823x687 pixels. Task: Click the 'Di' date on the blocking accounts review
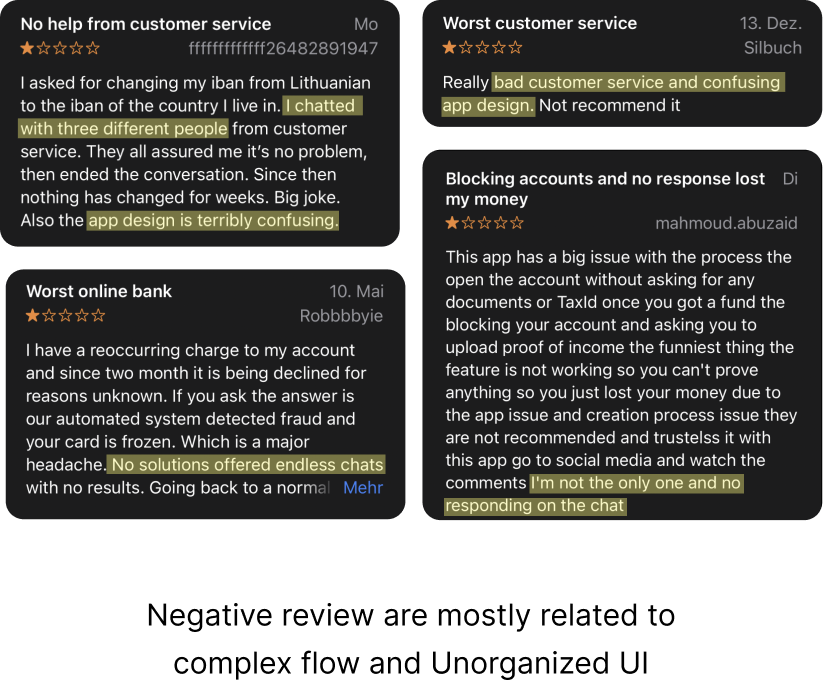[x=790, y=179]
